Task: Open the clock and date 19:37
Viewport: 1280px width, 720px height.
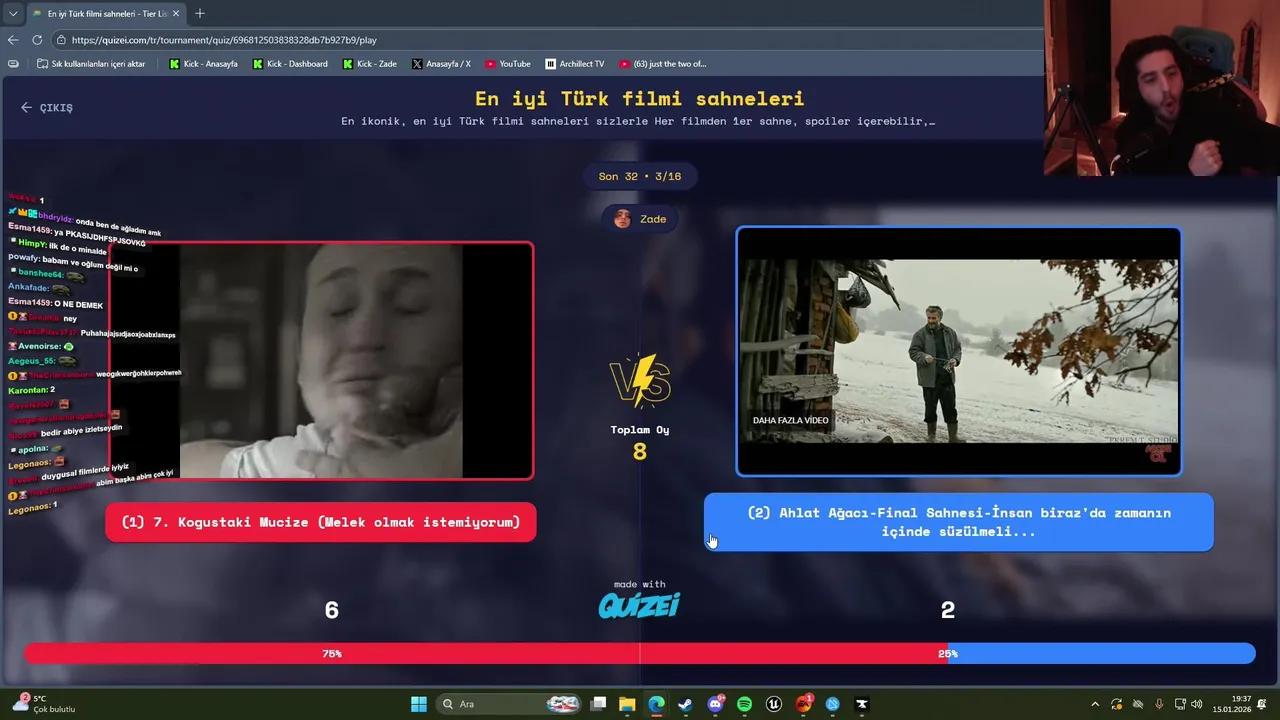Action: point(1232,704)
